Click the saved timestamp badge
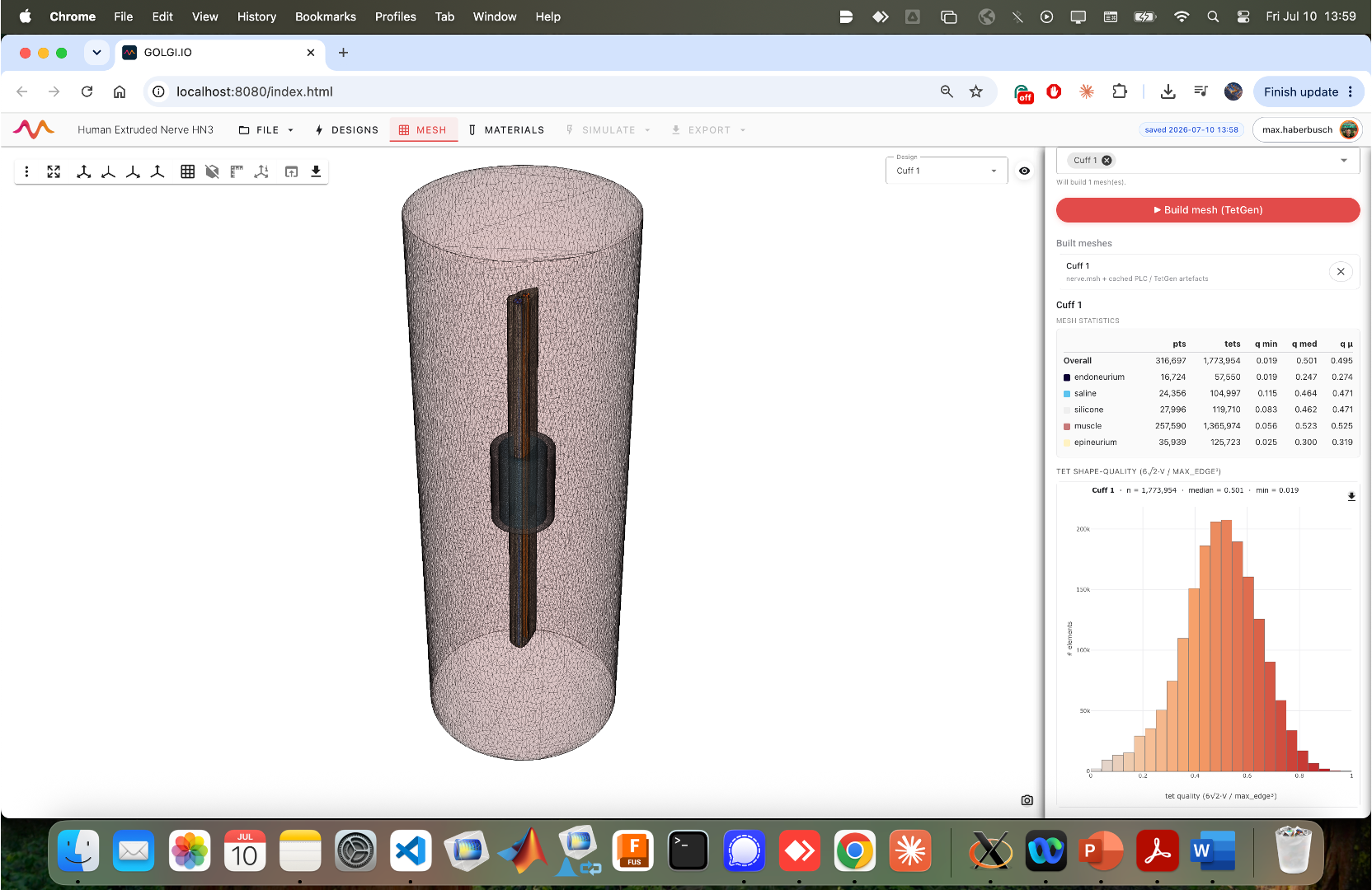Image resolution: width=1372 pixels, height=890 pixels. point(1191,130)
